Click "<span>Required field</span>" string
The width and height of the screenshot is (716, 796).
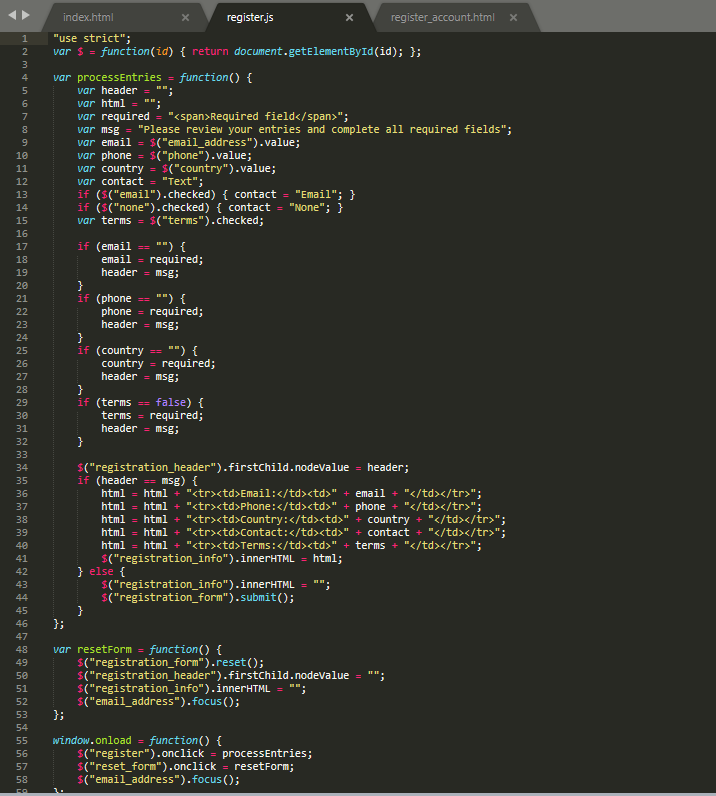point(255,117)
